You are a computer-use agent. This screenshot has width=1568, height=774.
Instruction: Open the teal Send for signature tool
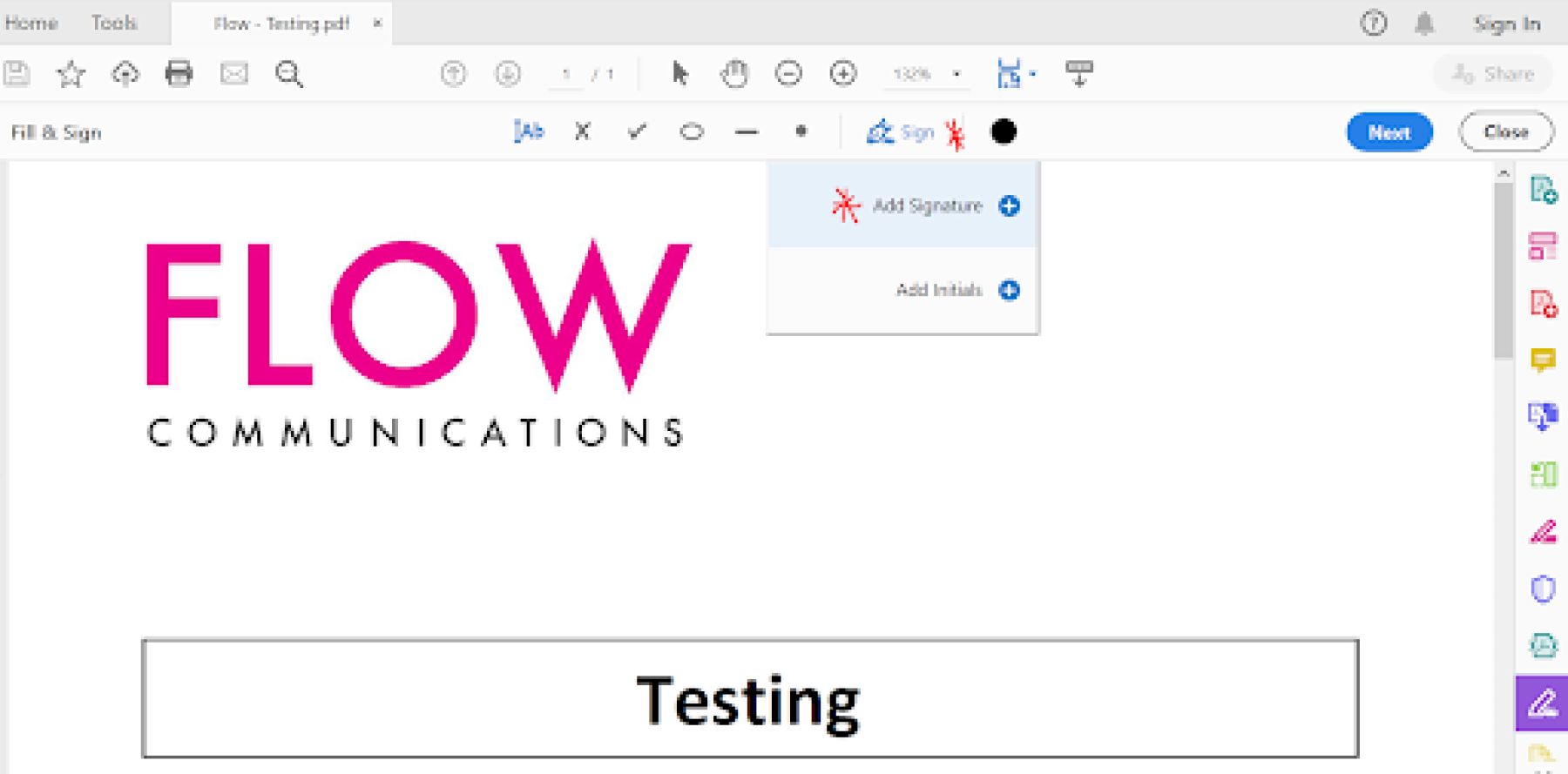[1543, 645]
